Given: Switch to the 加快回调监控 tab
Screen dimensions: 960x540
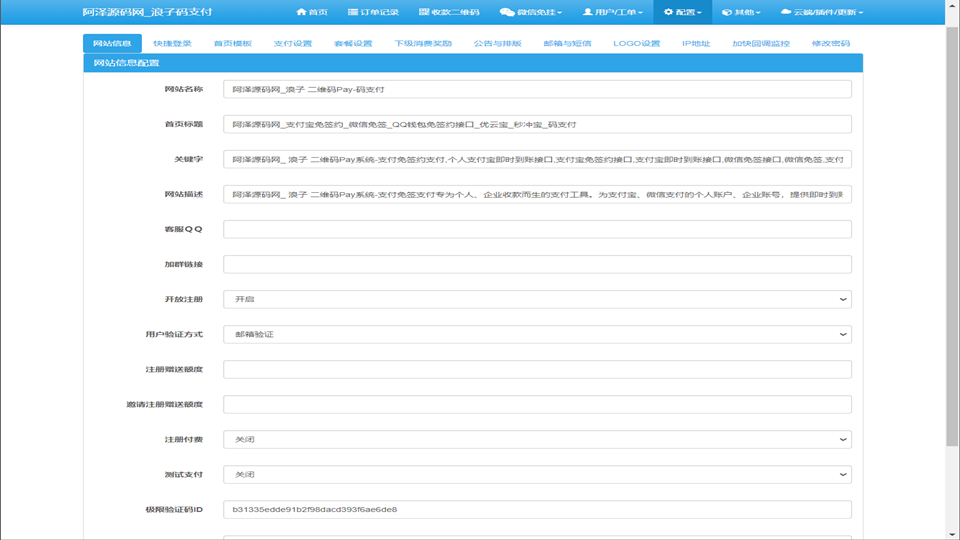Looking at the screenshot, I should tap(761, 43).
